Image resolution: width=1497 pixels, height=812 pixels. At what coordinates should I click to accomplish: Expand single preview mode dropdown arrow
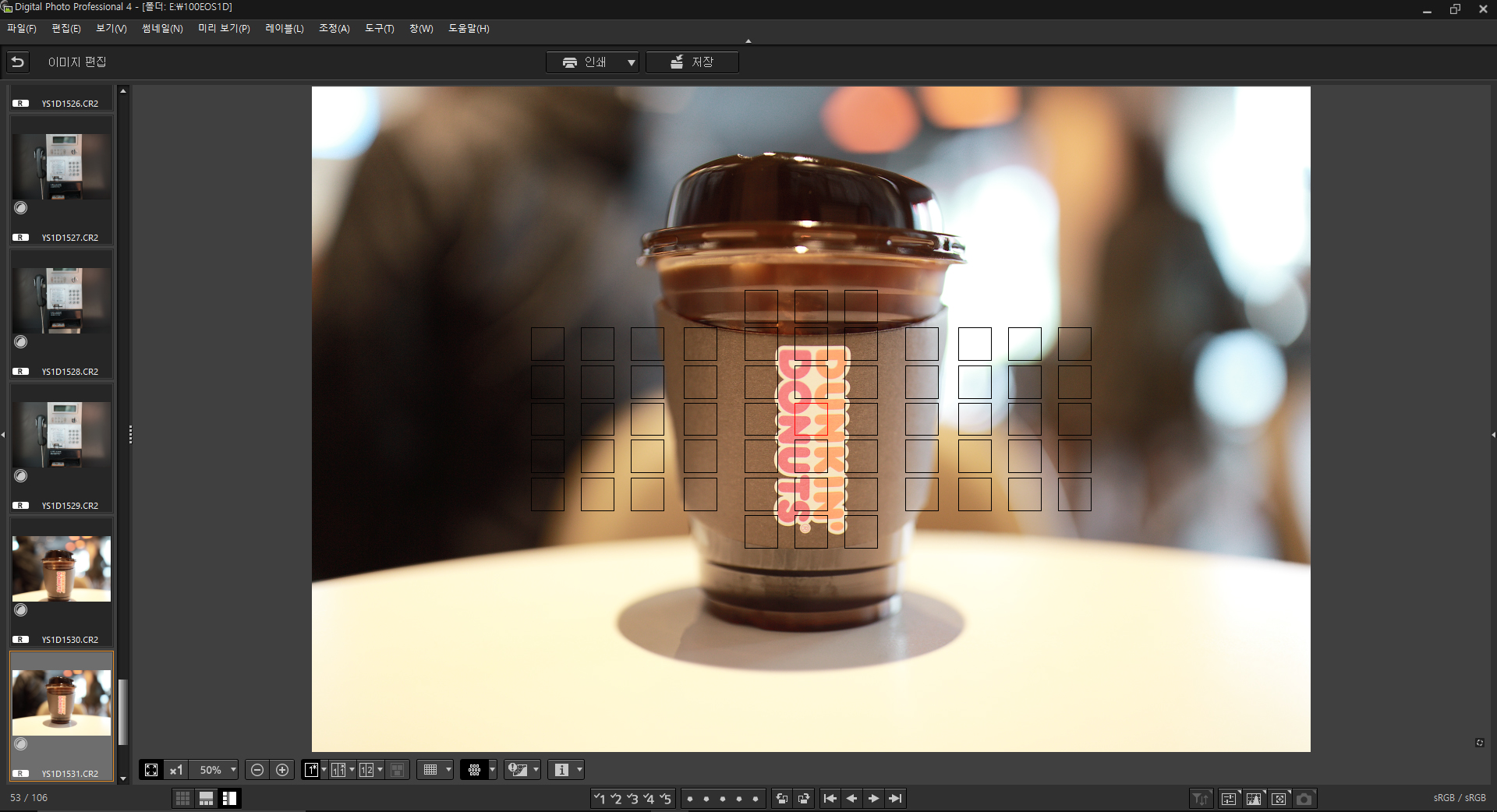[324, 770]
